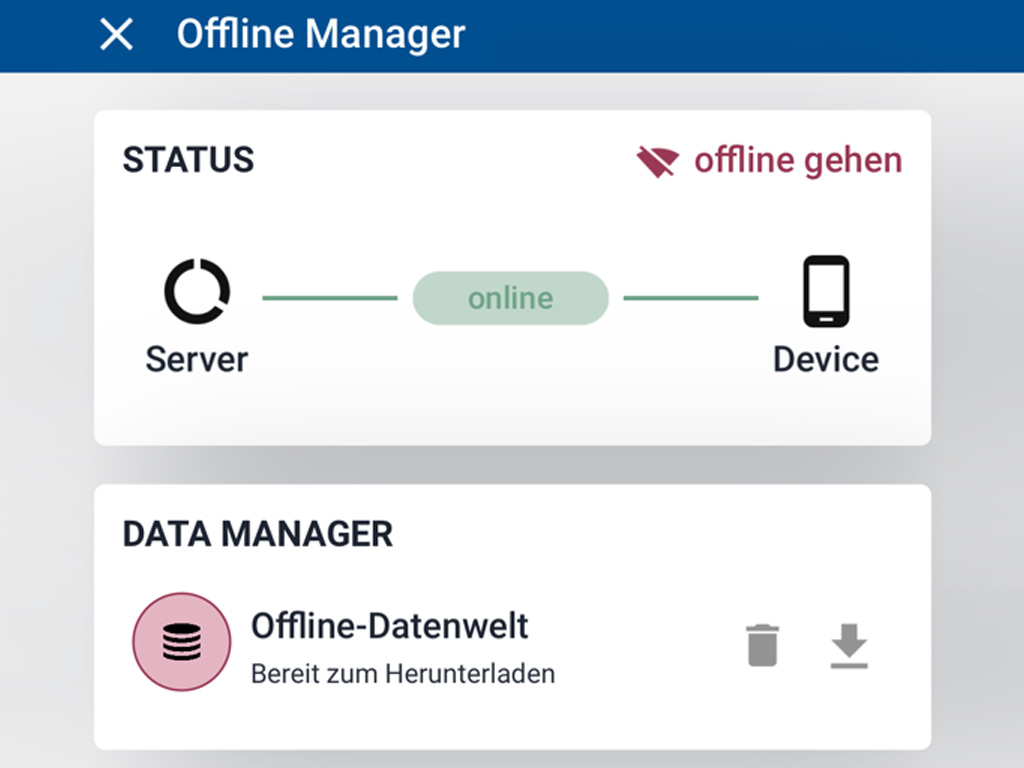
Task: Click empty space in the Status card below Server
Action: [x=197, y=412]
